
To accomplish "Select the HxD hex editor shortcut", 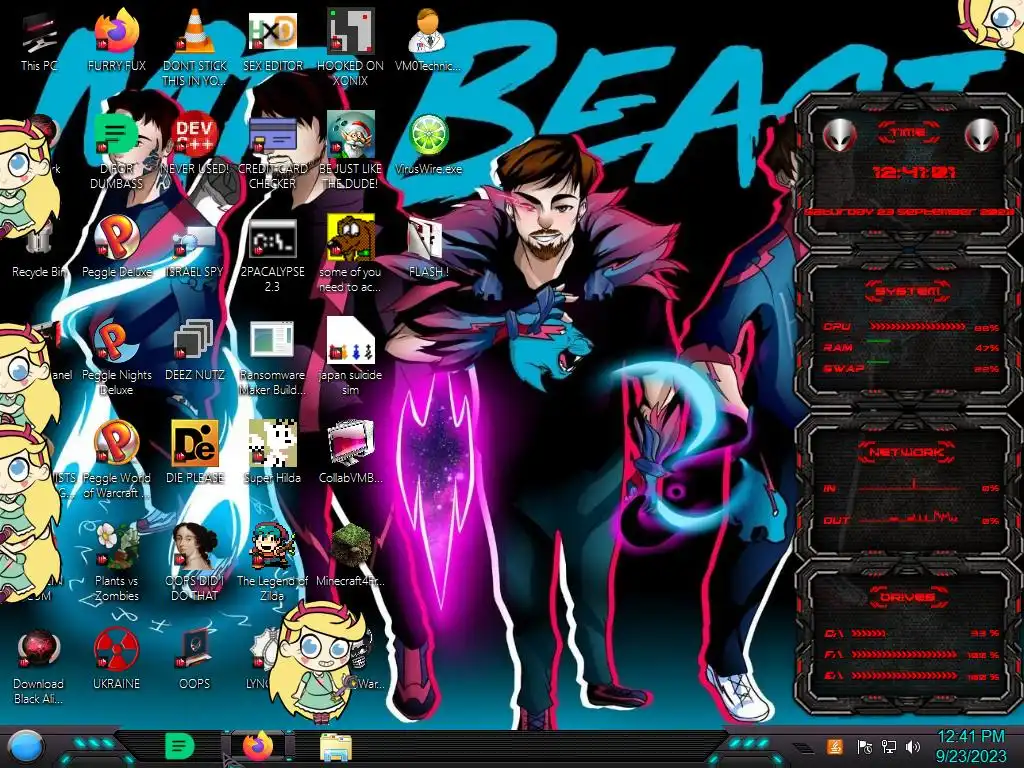I will click(272, 31).
